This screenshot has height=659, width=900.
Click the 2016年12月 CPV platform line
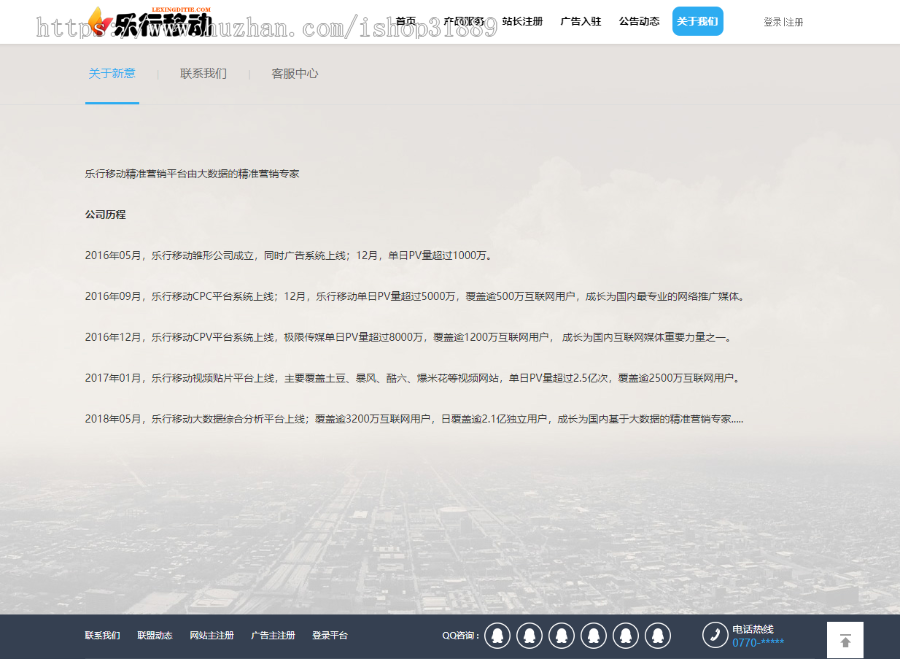tap(409, 337)
